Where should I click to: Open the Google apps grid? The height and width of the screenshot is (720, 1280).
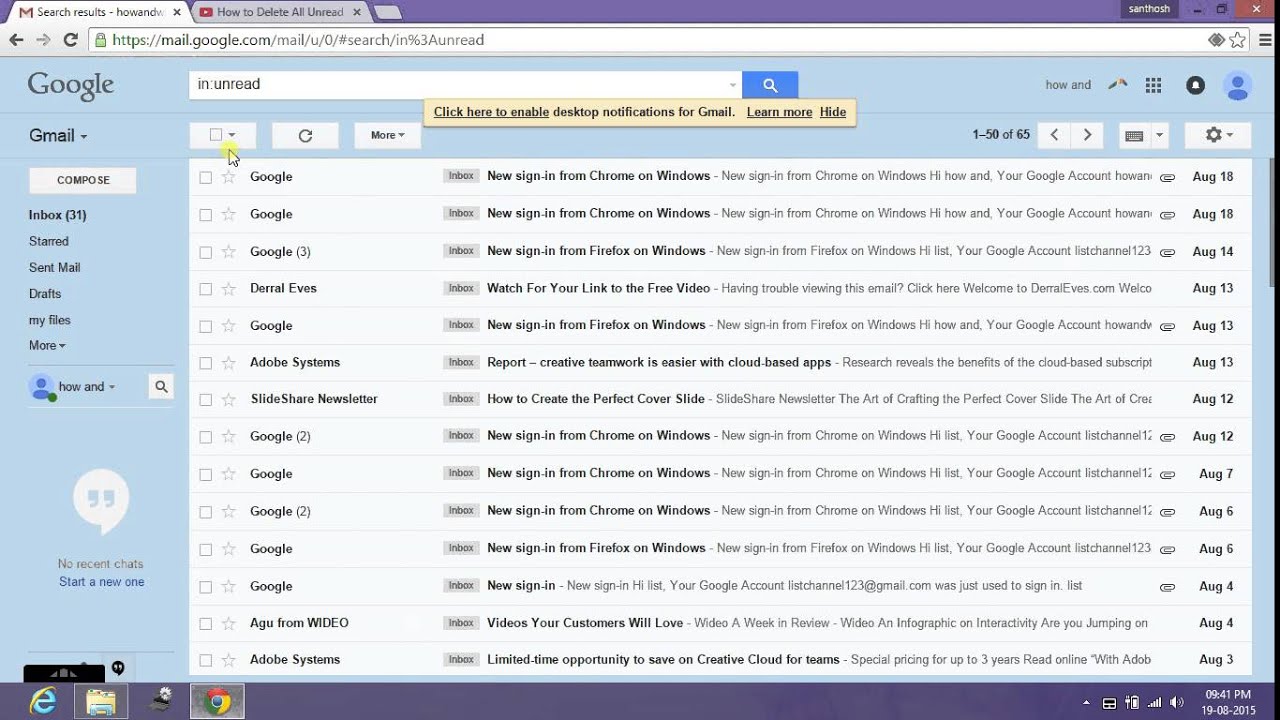tap(1153, 85)
